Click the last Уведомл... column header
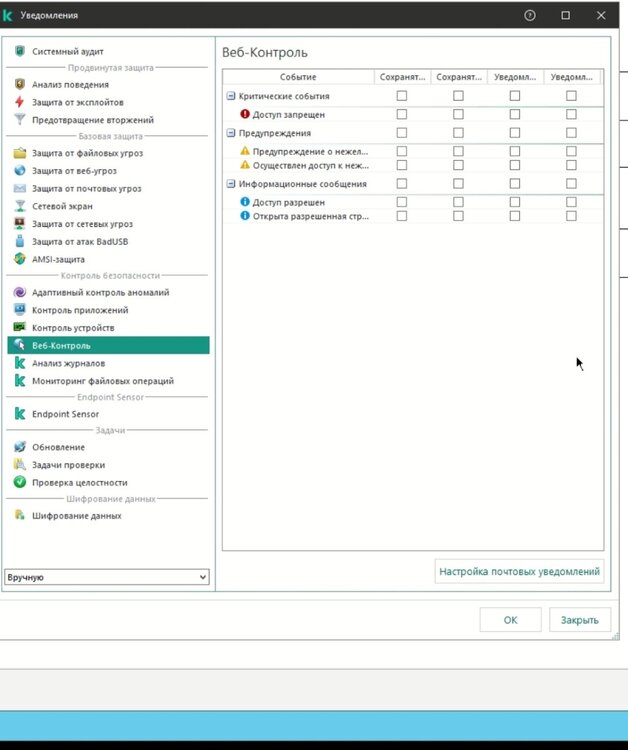The image size is (628, 750). pyautogui.click(x=572, y=77)
